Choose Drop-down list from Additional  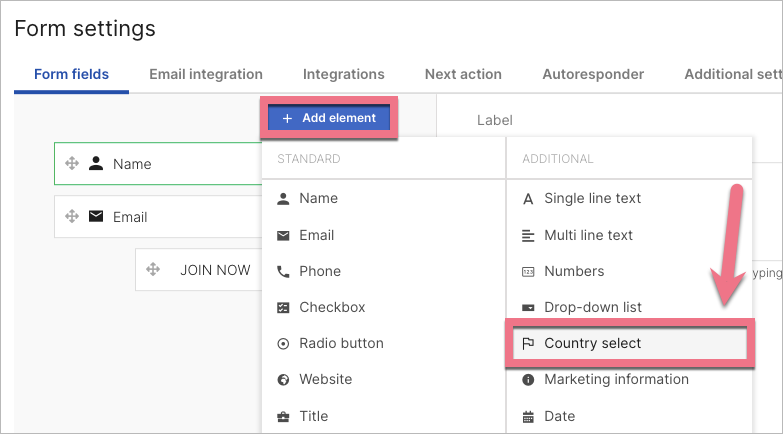(x=592, y=307)
